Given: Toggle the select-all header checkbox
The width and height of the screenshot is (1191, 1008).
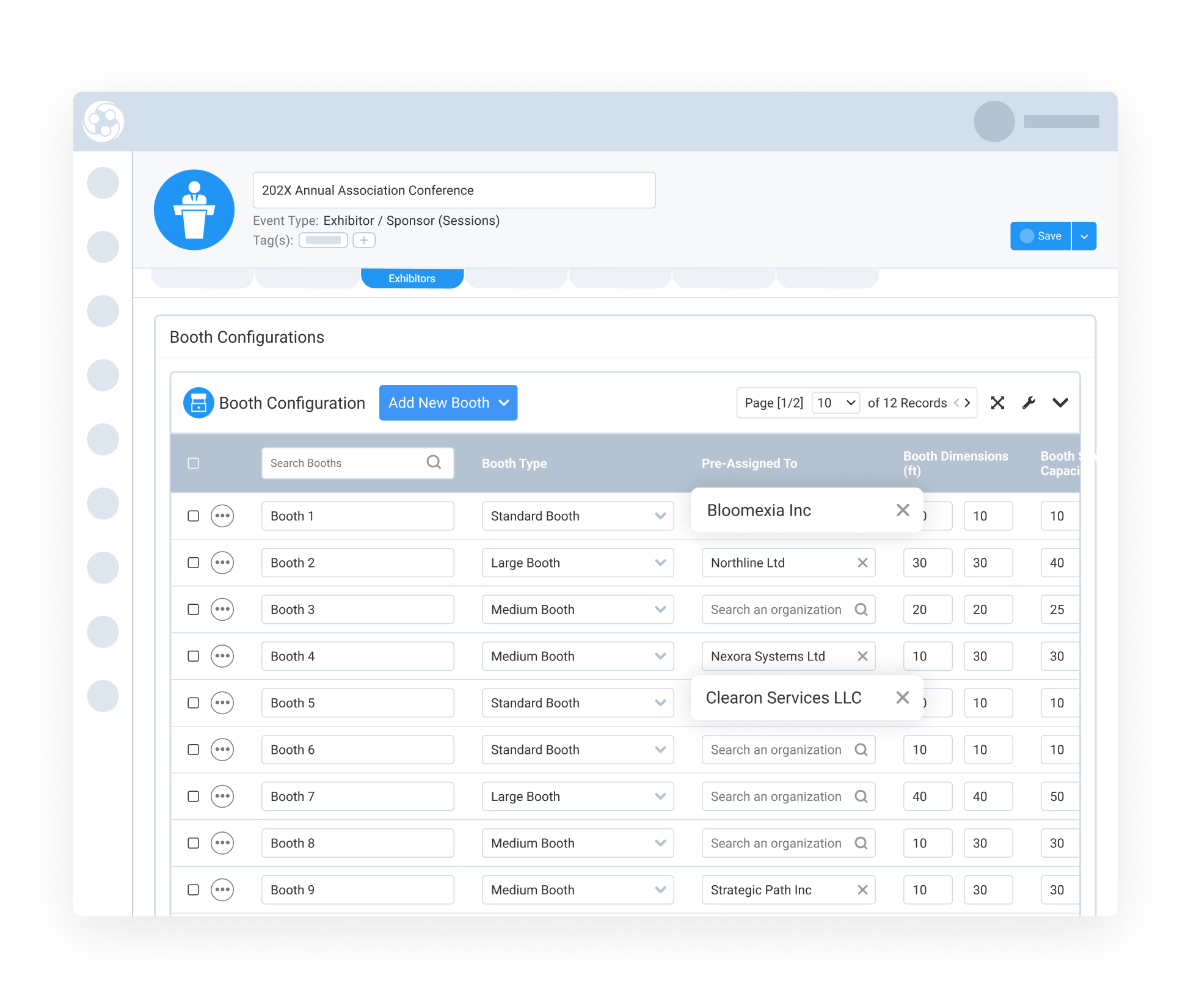Looking at the screenshot, I should [193, 463].
